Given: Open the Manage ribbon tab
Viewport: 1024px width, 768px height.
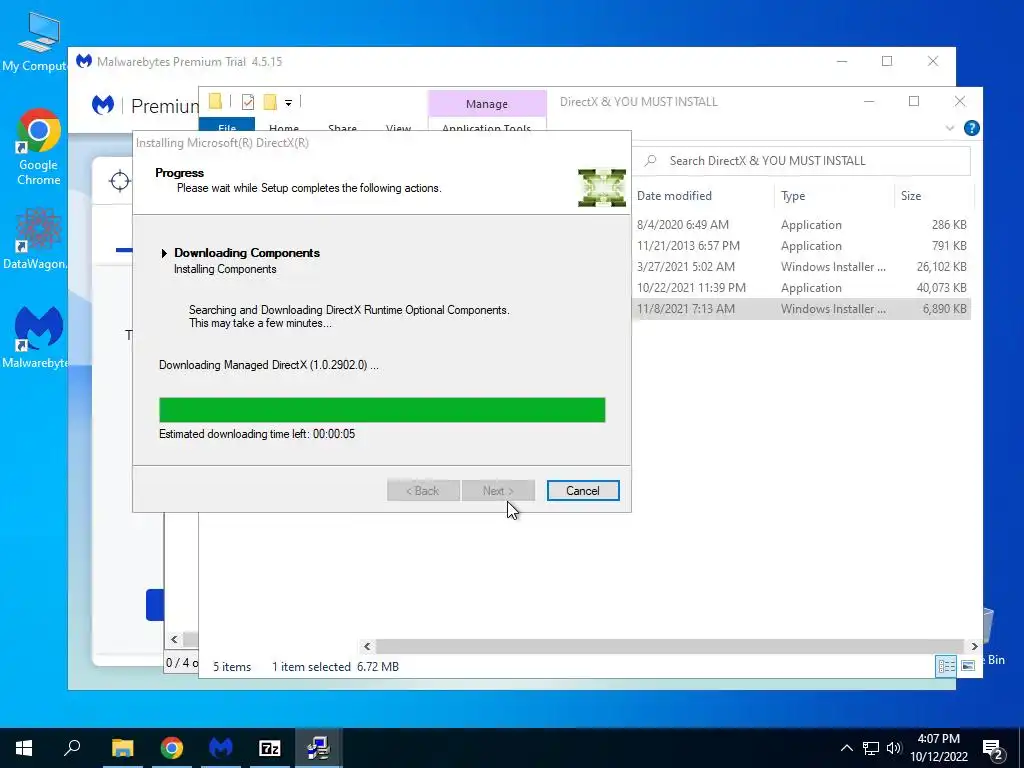Looking at the screenshot, I should coord(487,104).
